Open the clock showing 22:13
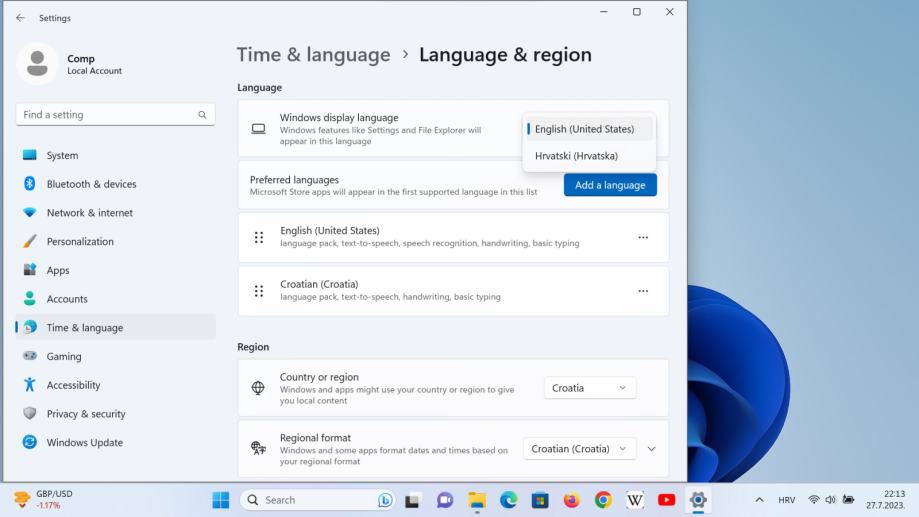Image resolution: width=919 pixels, height=517 pixels. pyautogui.click(x=886, y=499)
